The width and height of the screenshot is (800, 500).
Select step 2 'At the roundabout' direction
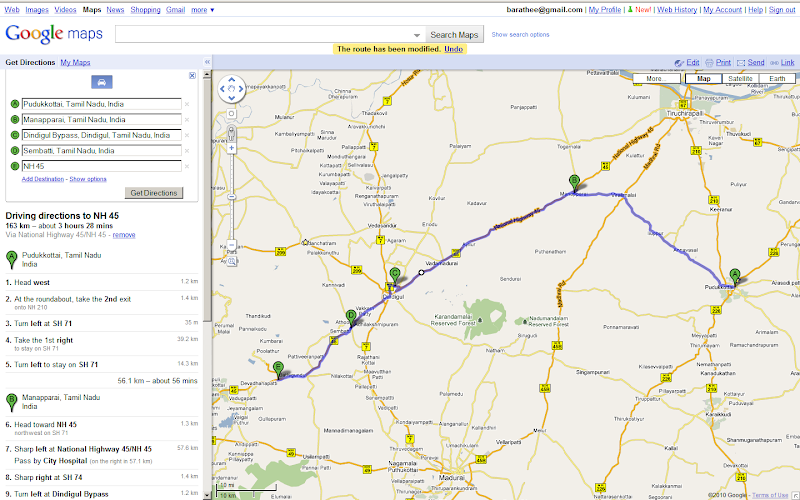[x=102, y=303]
